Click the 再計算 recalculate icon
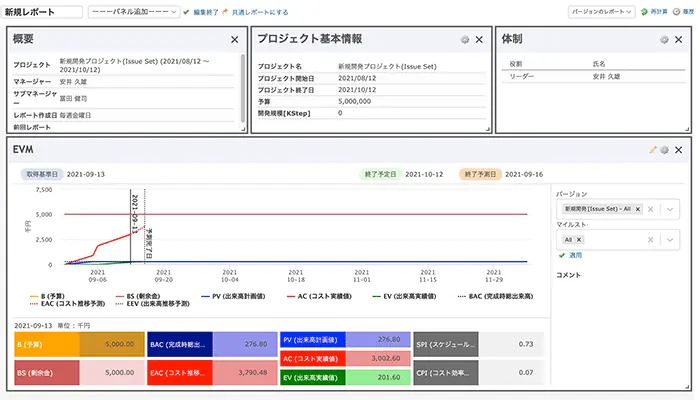Viewport: 700px width, 400px height. click(x=644, y=12)
